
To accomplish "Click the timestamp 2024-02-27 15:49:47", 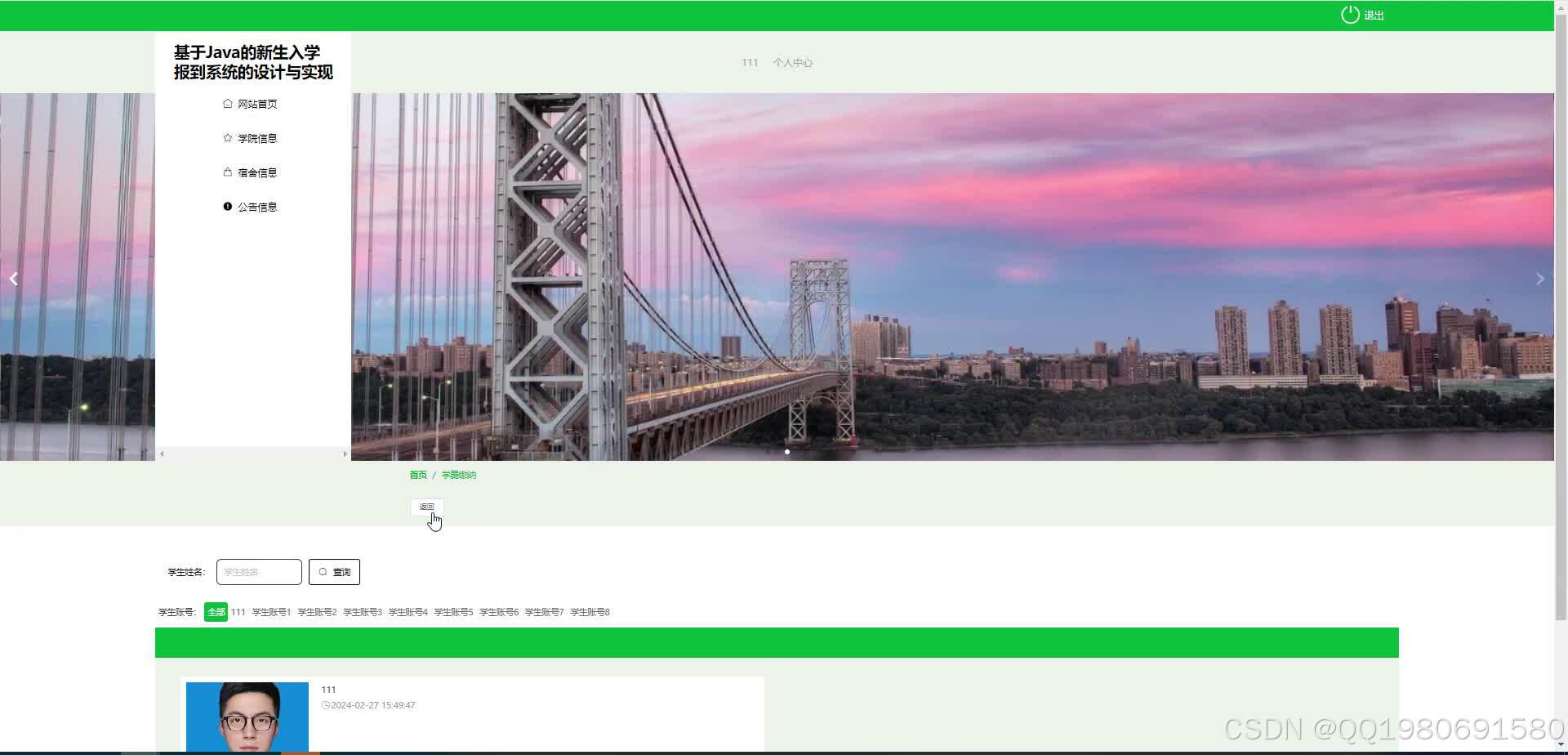I will click(x=368, y=705).
